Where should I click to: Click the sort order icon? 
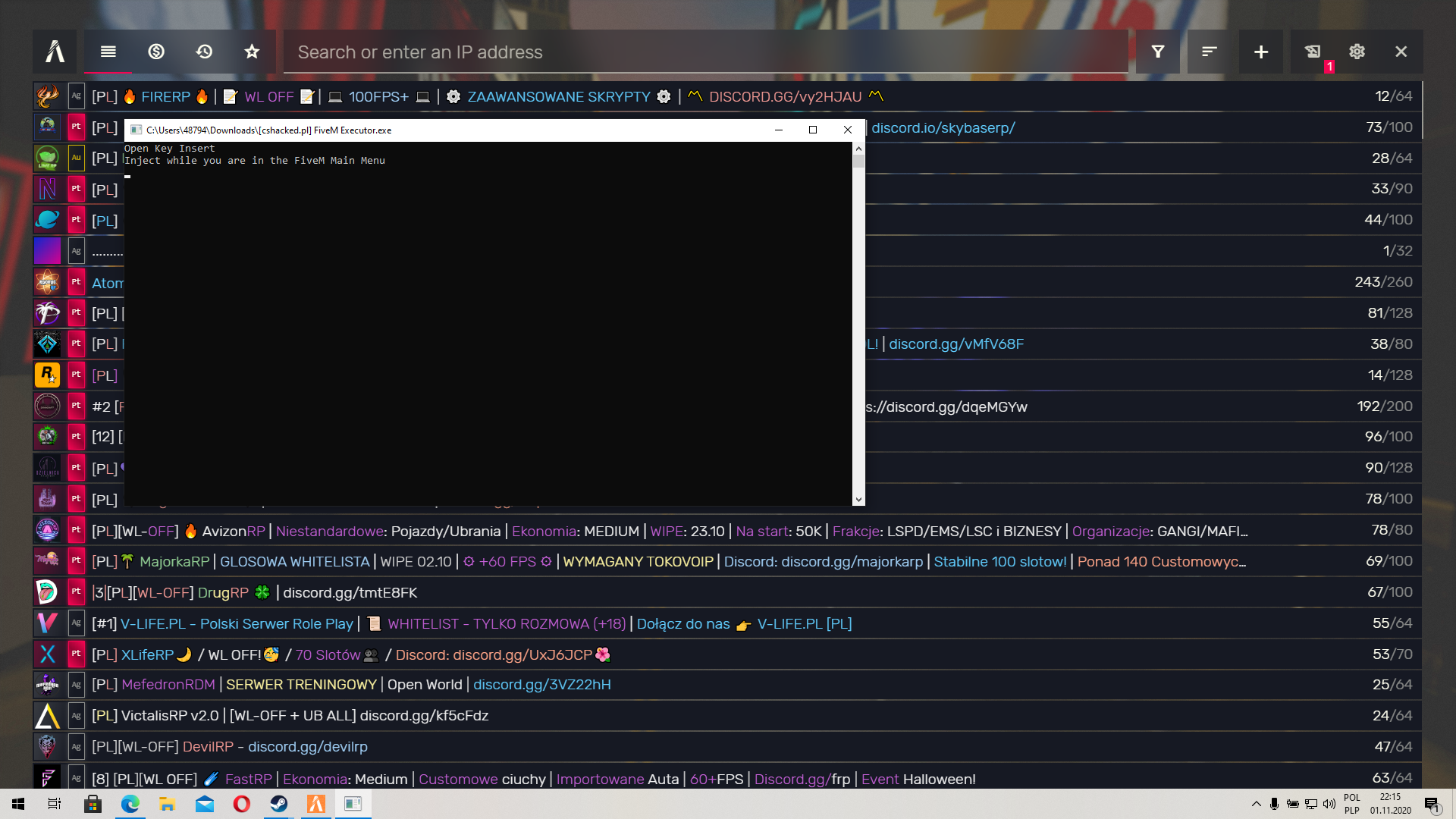[x=1210, y=52]
